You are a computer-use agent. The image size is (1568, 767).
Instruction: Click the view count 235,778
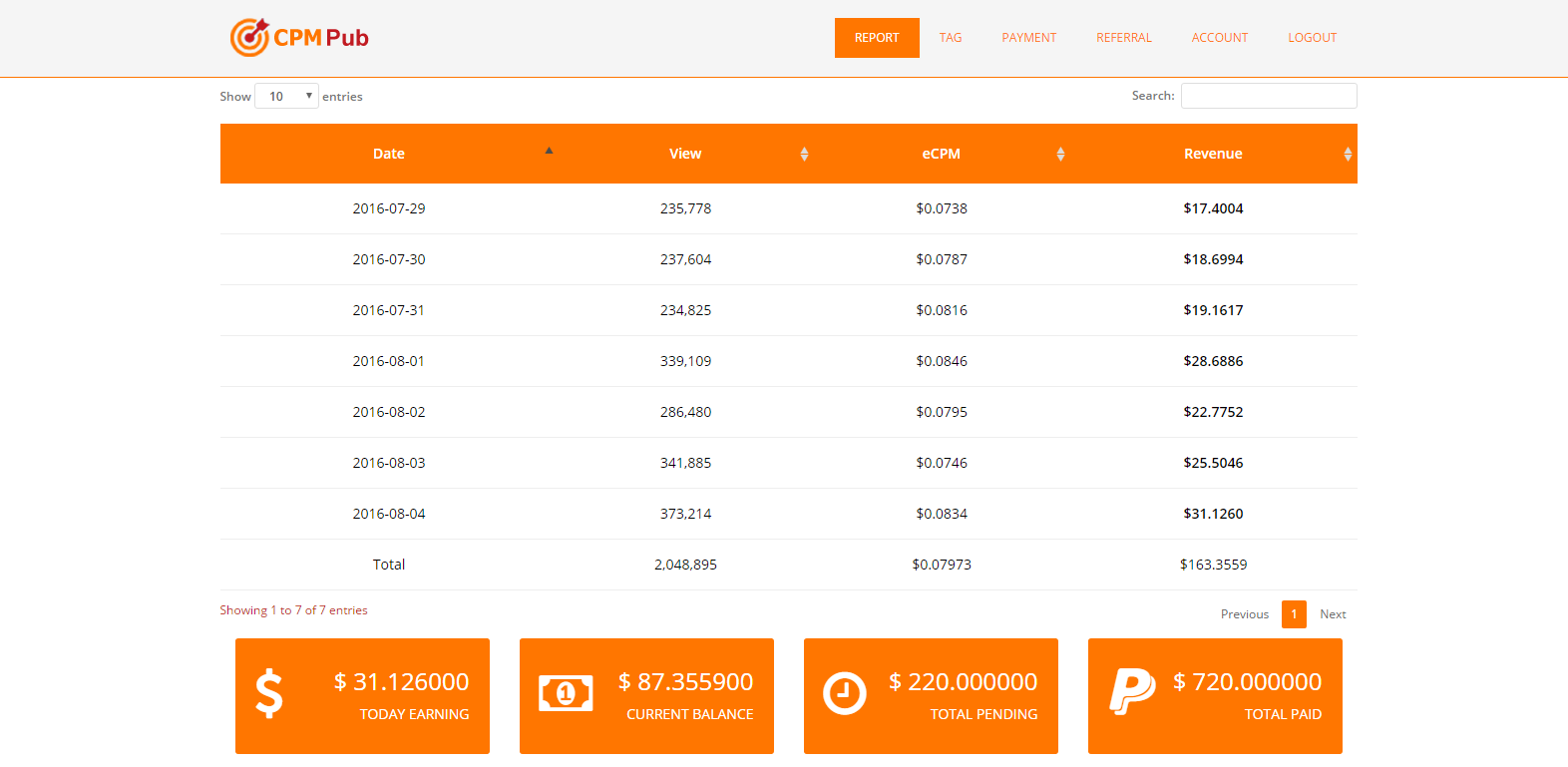click(685, 208)
